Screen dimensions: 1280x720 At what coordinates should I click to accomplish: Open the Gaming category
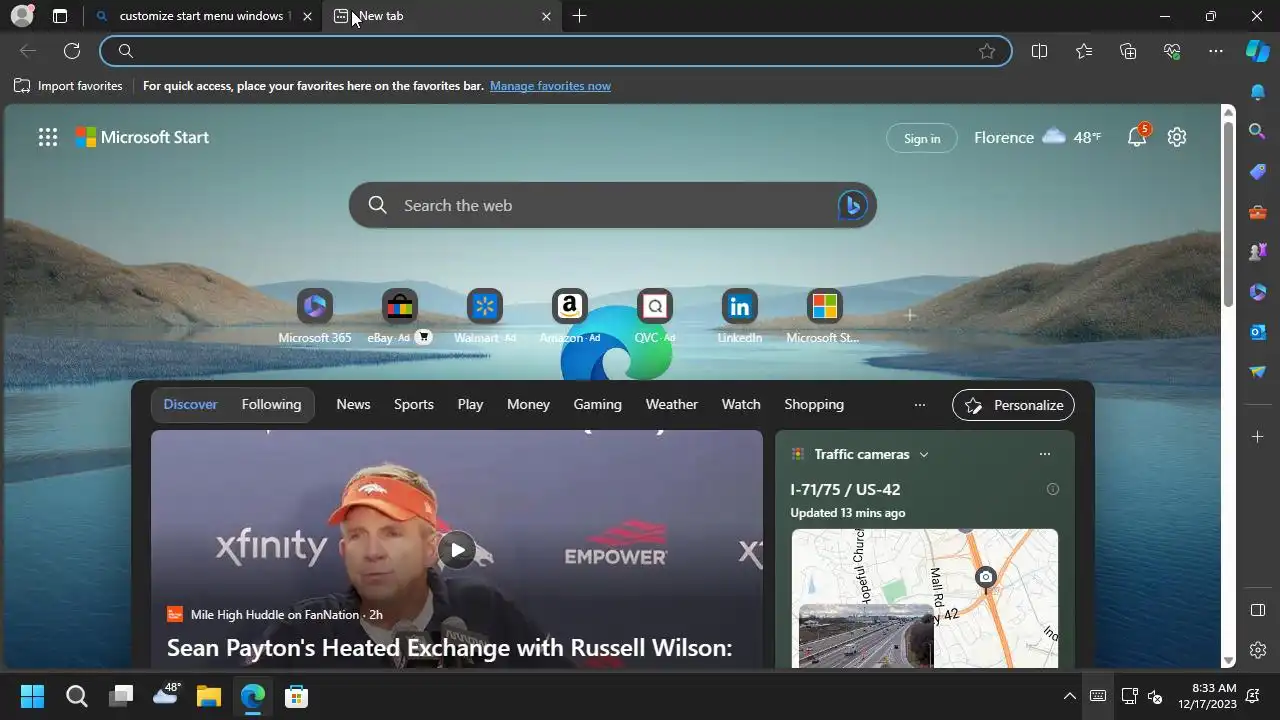point(598,404)
